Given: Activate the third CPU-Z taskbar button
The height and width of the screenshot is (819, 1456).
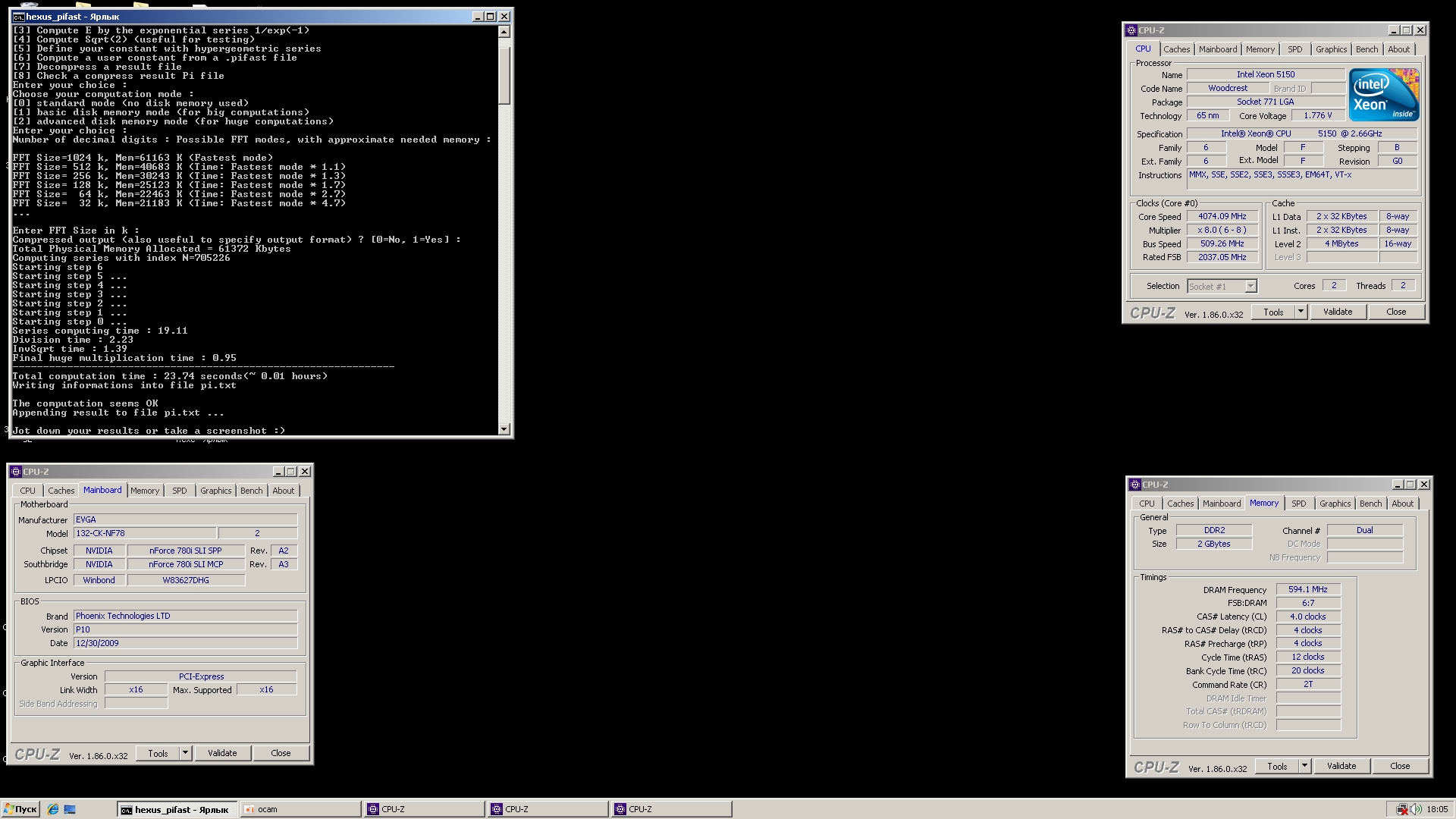Looking at the screenshot, I should [x=672, y=809].
